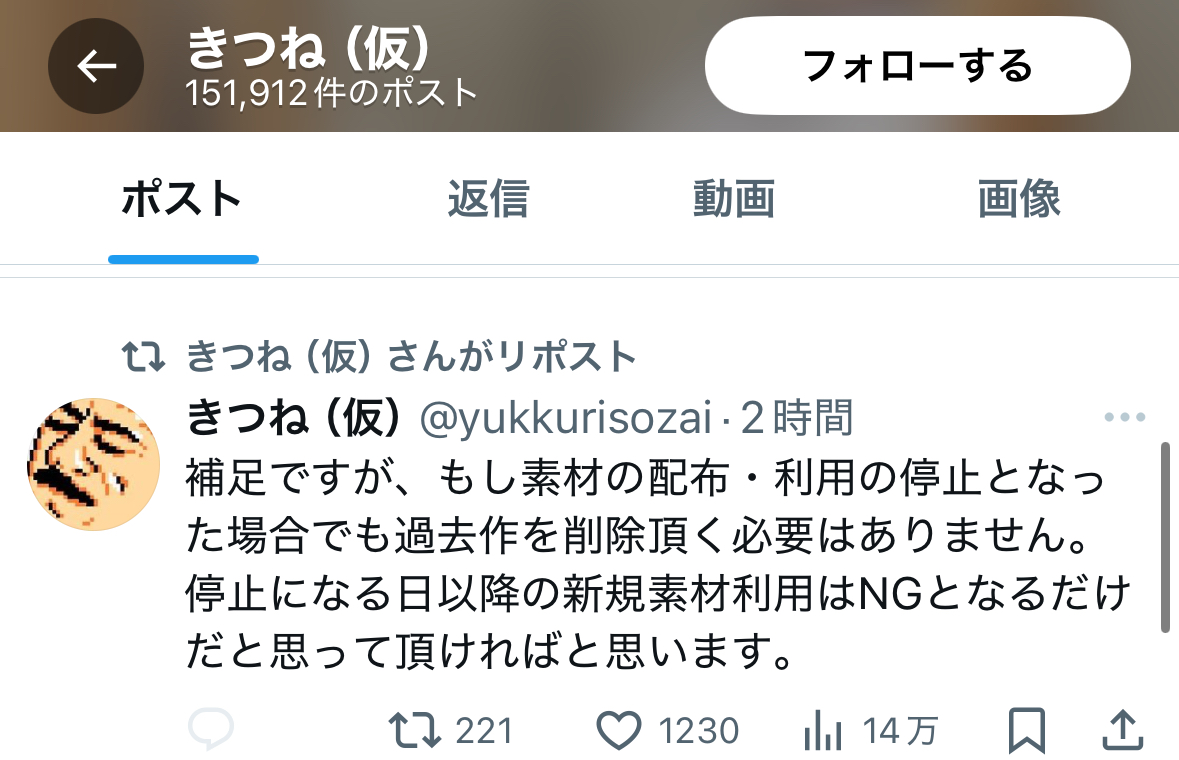
Task: Click the きつね（仮） author name in post
Action: pos(293,417)
